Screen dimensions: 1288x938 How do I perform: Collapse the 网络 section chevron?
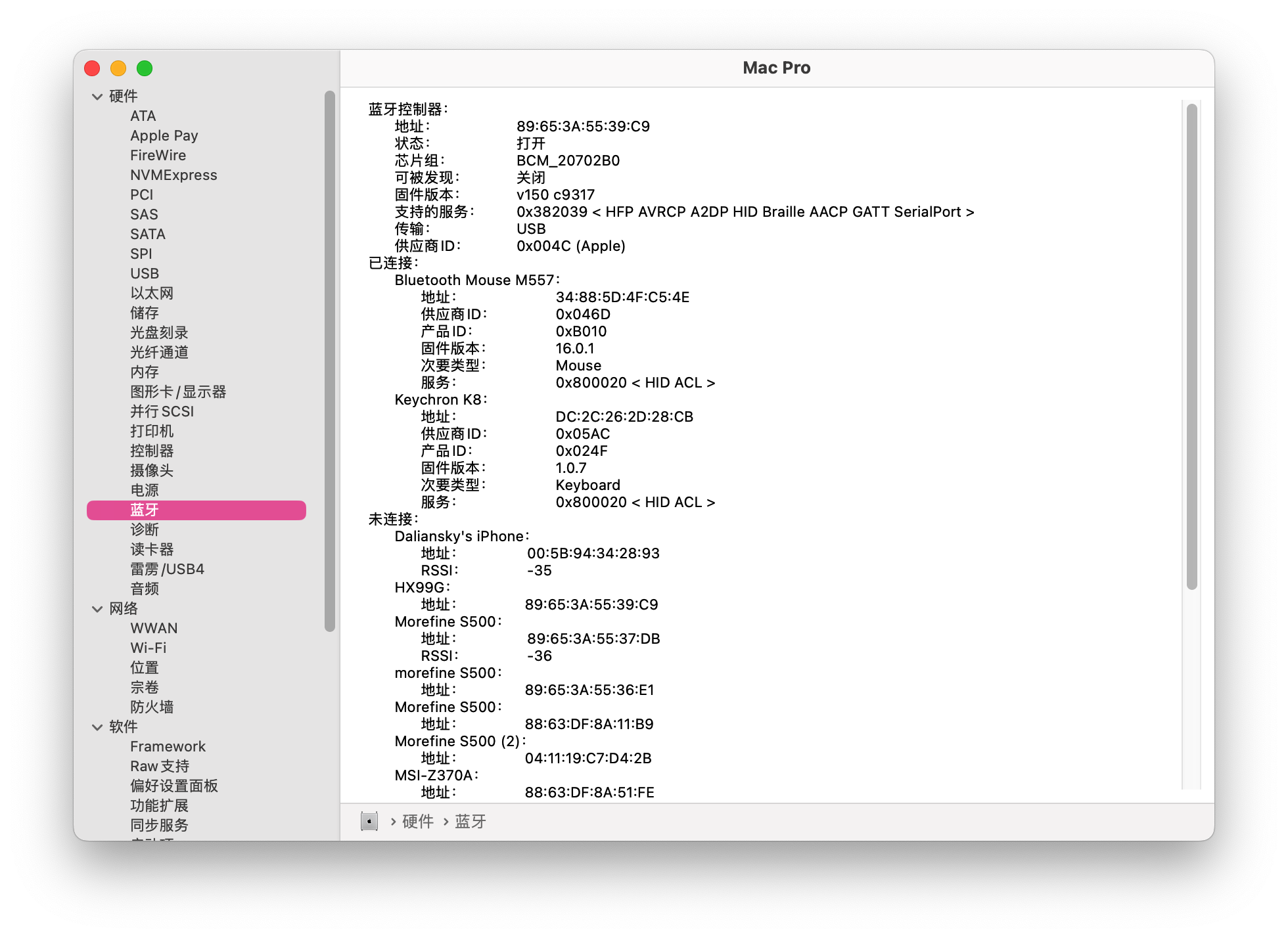(x=97, y=609)
